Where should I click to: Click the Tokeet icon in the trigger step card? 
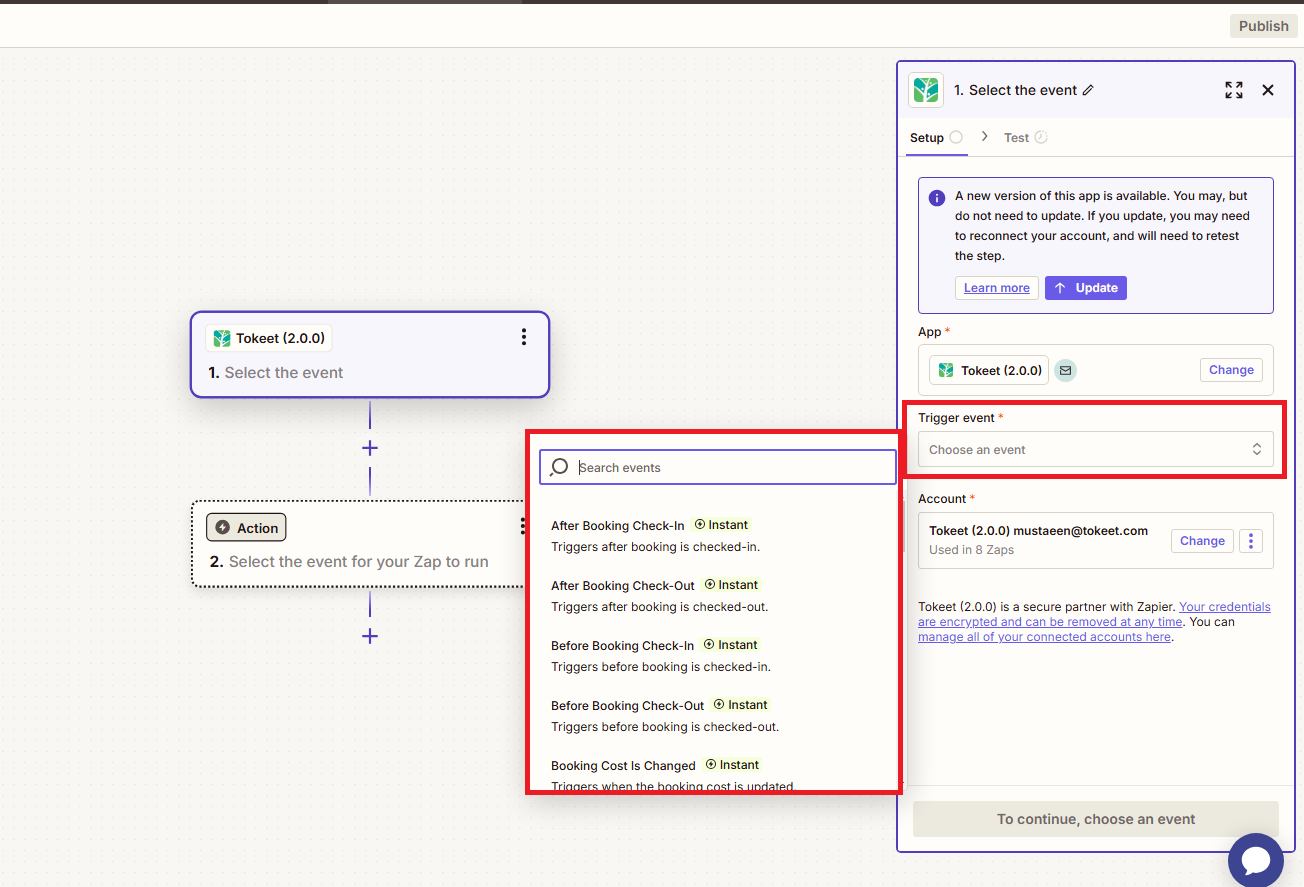click(x=222, y=338)
